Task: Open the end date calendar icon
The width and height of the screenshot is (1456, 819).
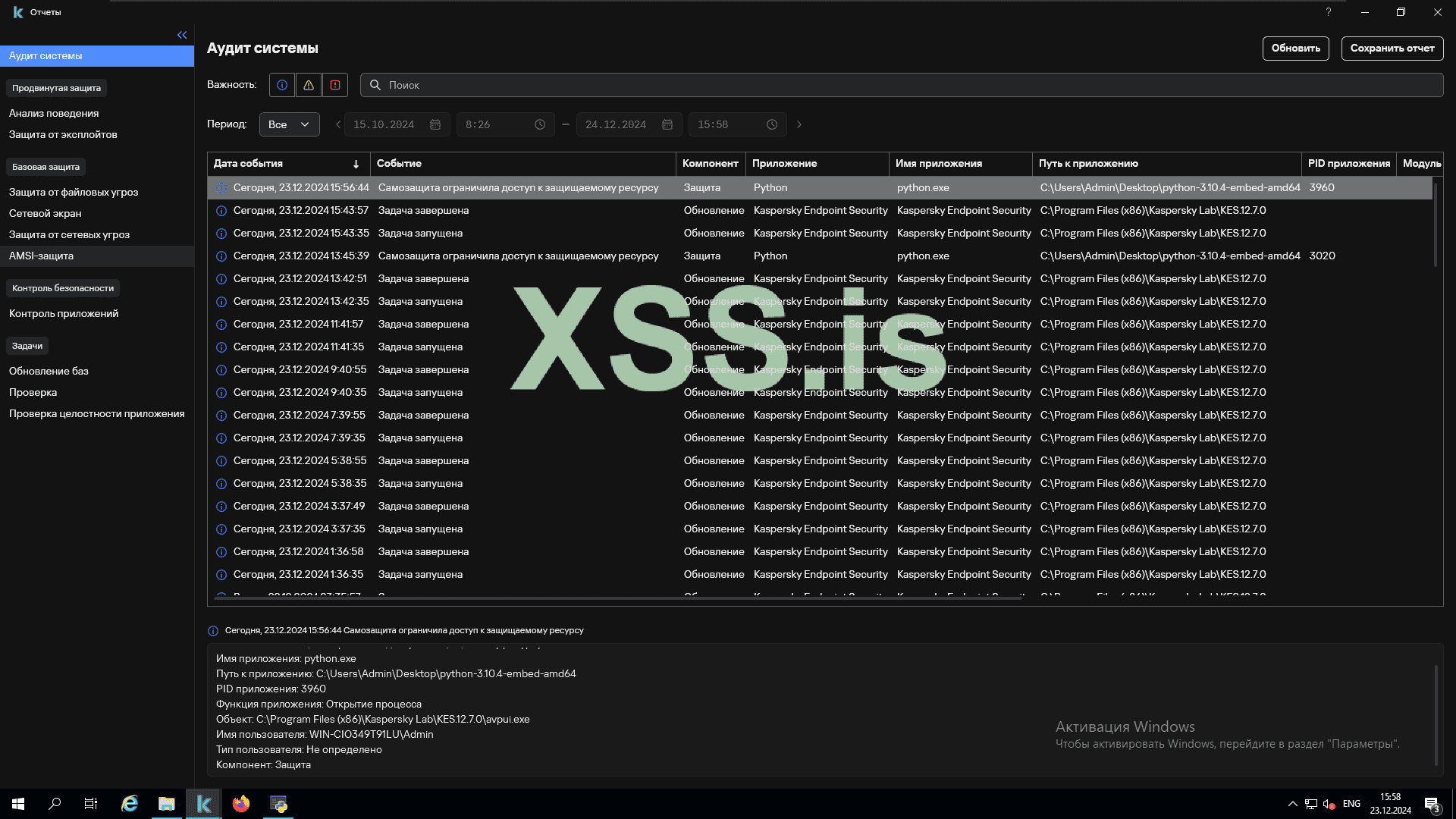Action: (x=667, y=124)
